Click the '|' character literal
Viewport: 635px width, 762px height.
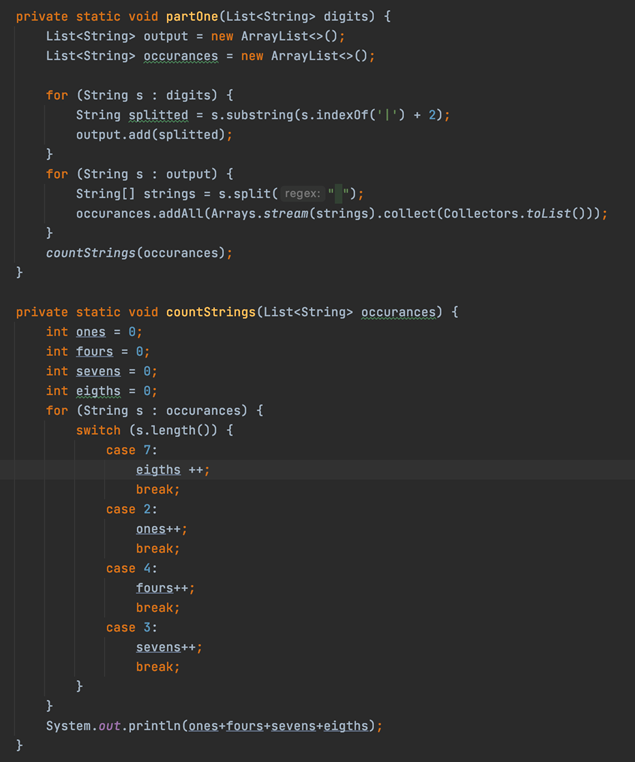point(387,115)
